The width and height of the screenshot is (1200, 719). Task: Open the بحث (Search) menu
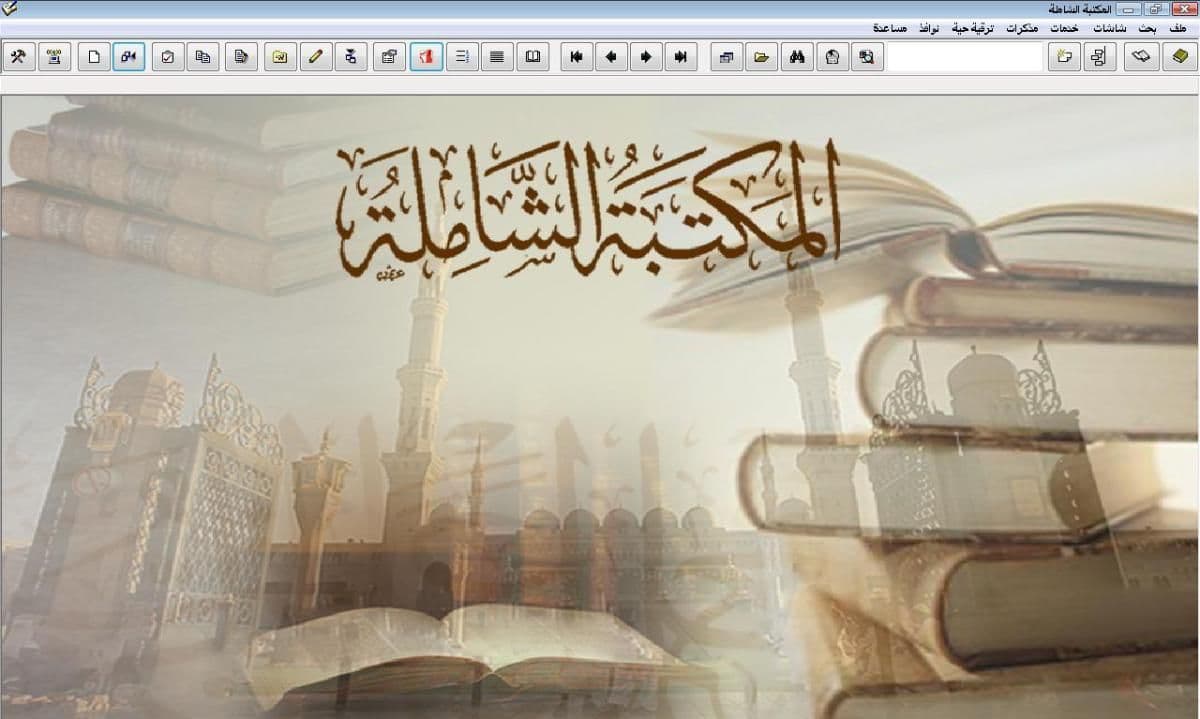pos(1148,29)
